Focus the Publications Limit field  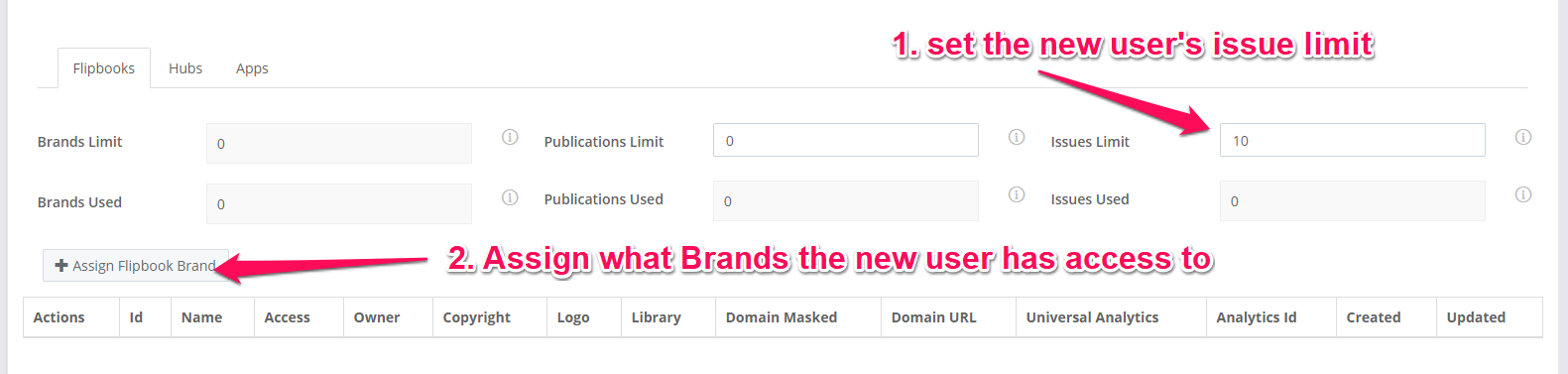tap(845, 140)
